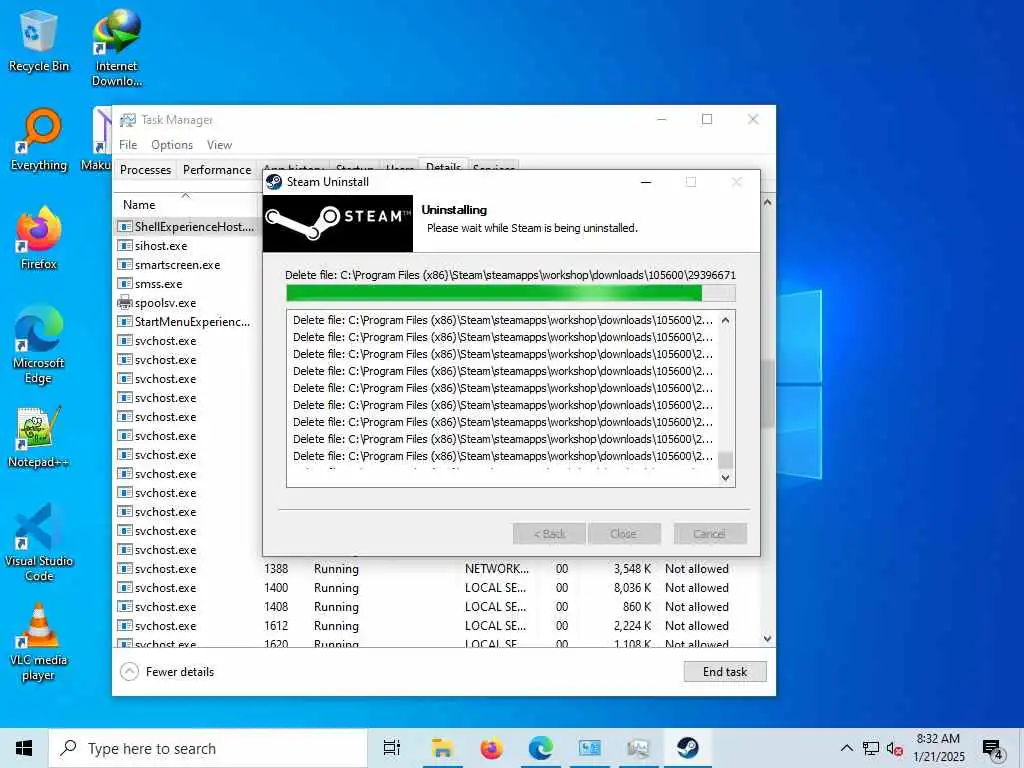Open Task View from the taskbar
The height and width of the screenshot is (768, 1024).
392,748
